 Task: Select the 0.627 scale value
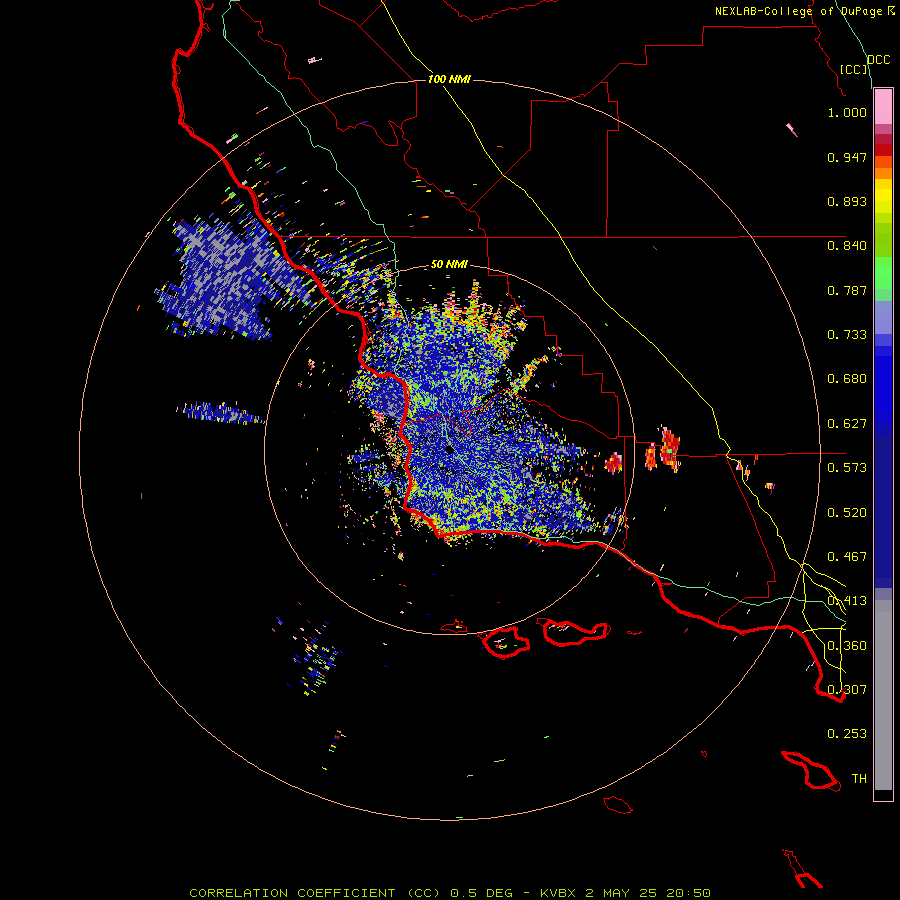click(847, 424)
